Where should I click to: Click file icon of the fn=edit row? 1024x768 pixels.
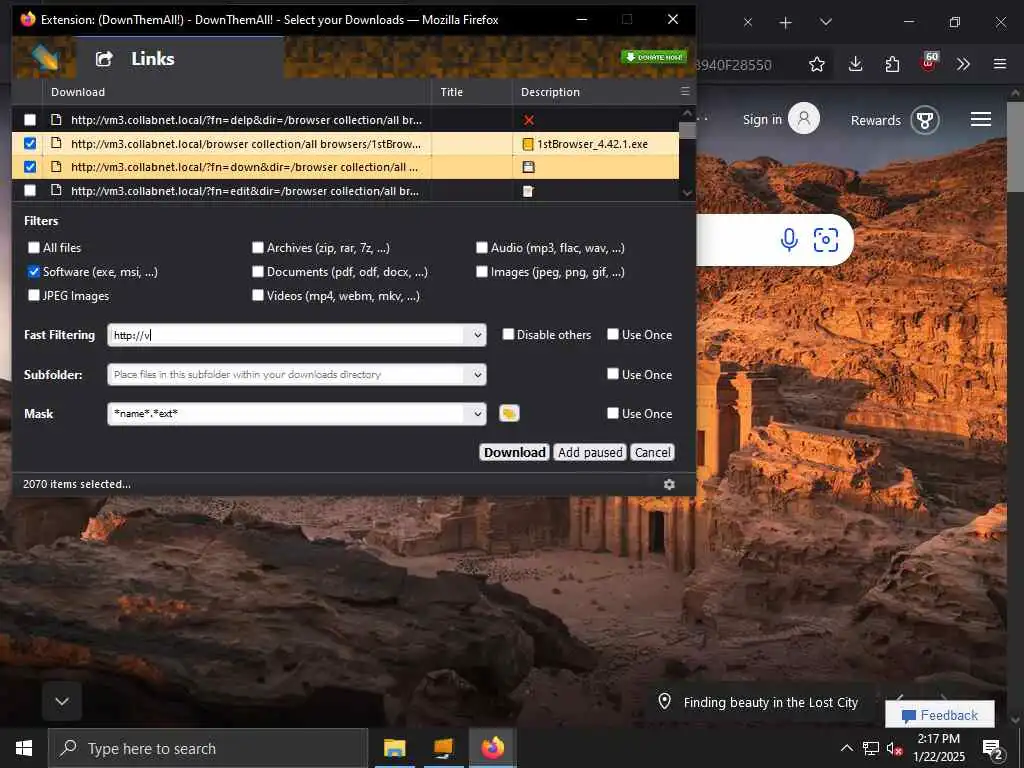[57, 191]
